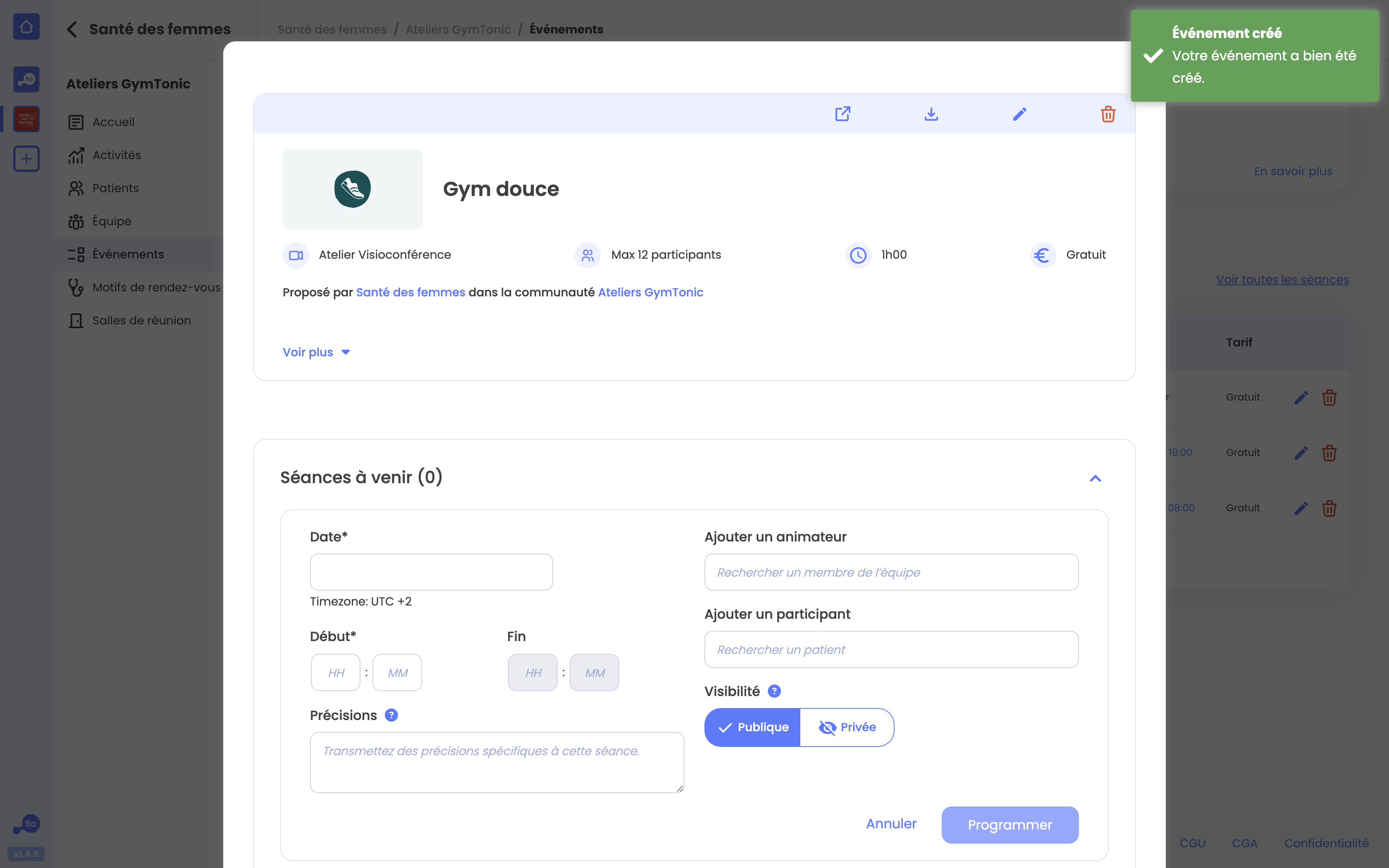Image resolution: width=1389 pixels, height=868 pixels.
Task: Open the CGA footer link
Action: pyautogui.click(x=1244, y=843)
